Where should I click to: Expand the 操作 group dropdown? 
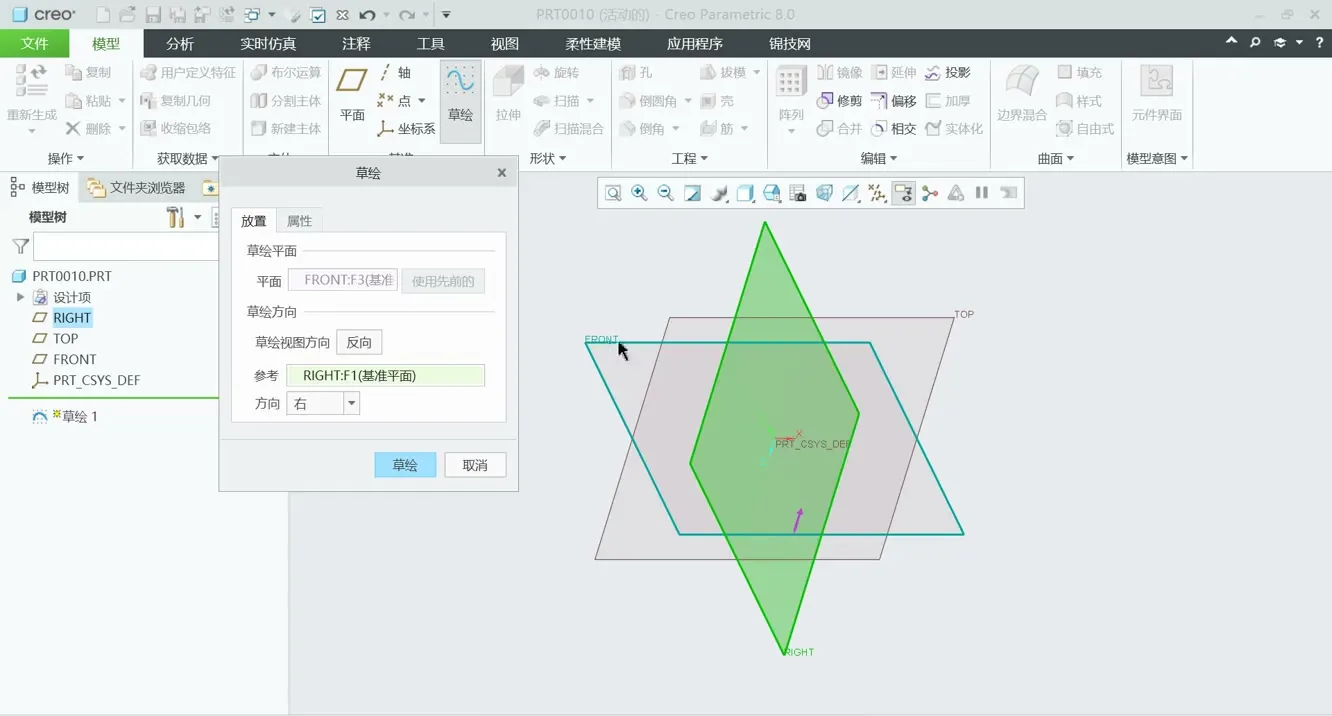tap(66, 158)
